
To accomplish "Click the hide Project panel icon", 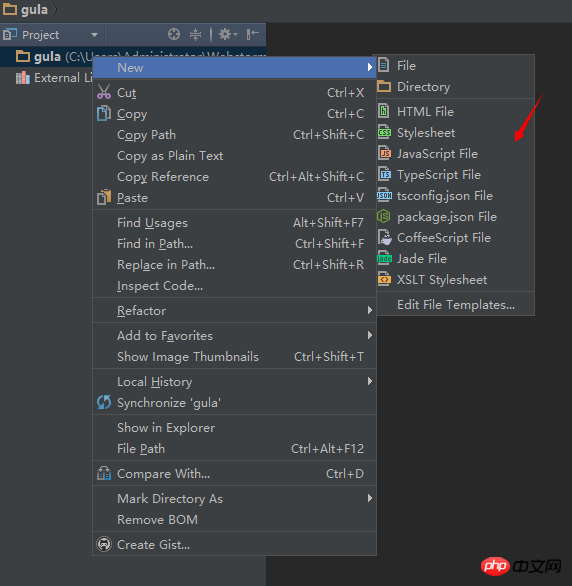I will coord(253,34).
